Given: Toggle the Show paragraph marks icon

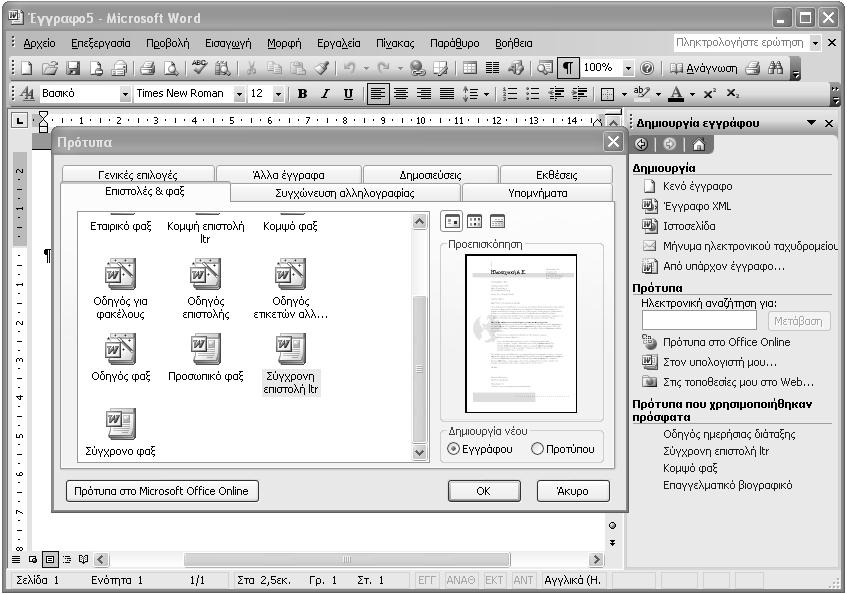Looking at the screenshot, I should [x=568, y=68].
